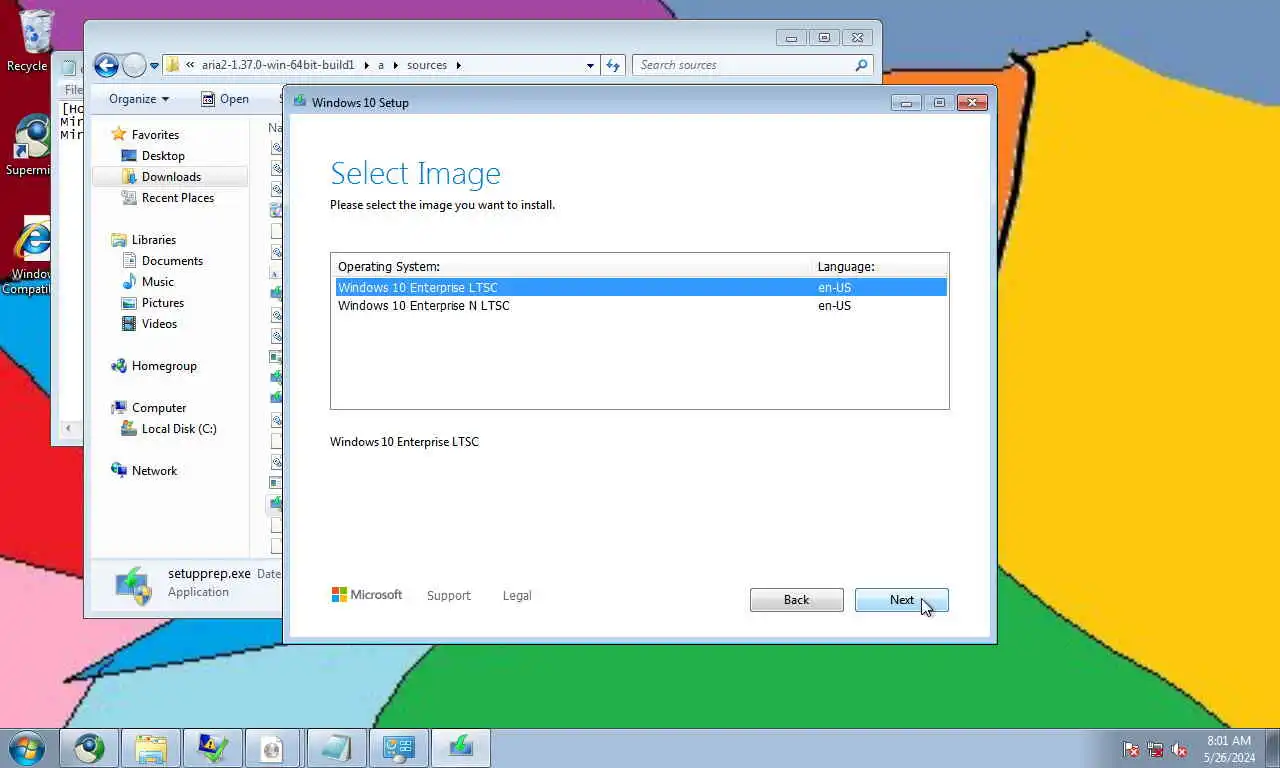Click the Next button in Setup
This screenshot has width=1280, height=768.
point(901,600)
